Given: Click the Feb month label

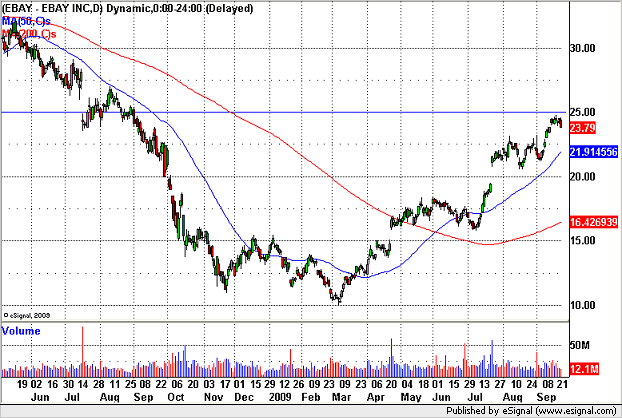Looking at the screenshot, I should pyautogui.click(x=311, y=397).
